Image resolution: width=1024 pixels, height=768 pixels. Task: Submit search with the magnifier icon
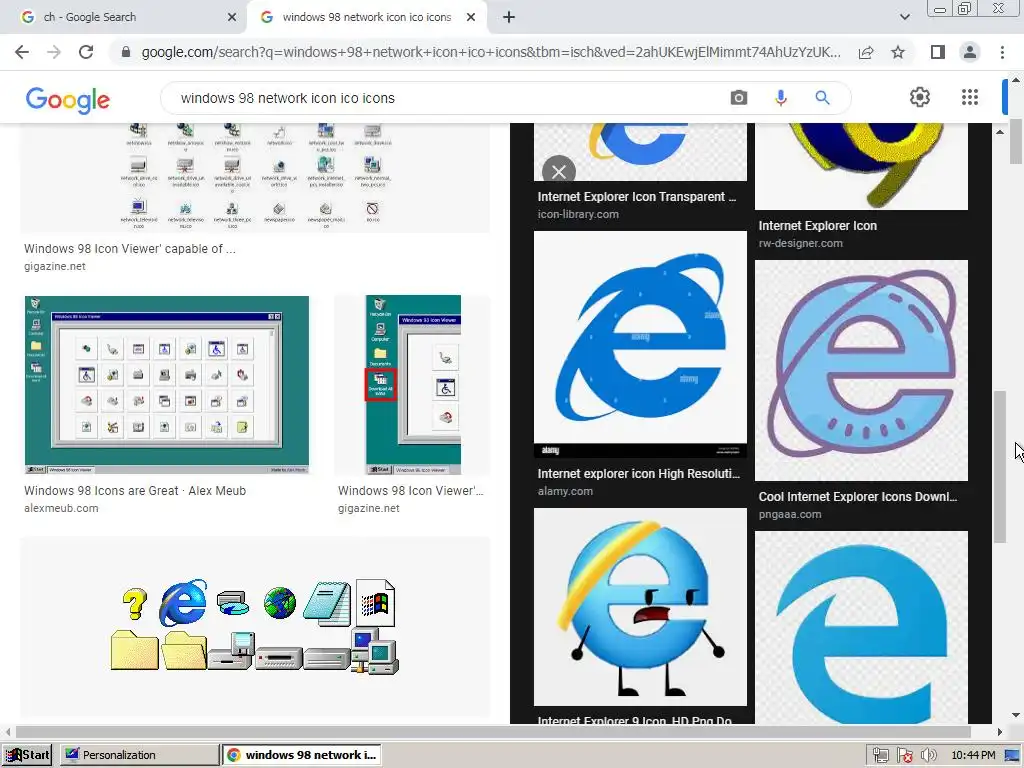pos(822,98)
